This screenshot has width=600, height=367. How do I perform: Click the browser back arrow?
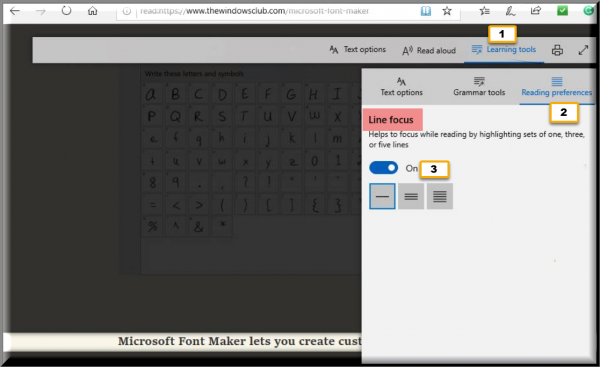[x=15, y=11]
